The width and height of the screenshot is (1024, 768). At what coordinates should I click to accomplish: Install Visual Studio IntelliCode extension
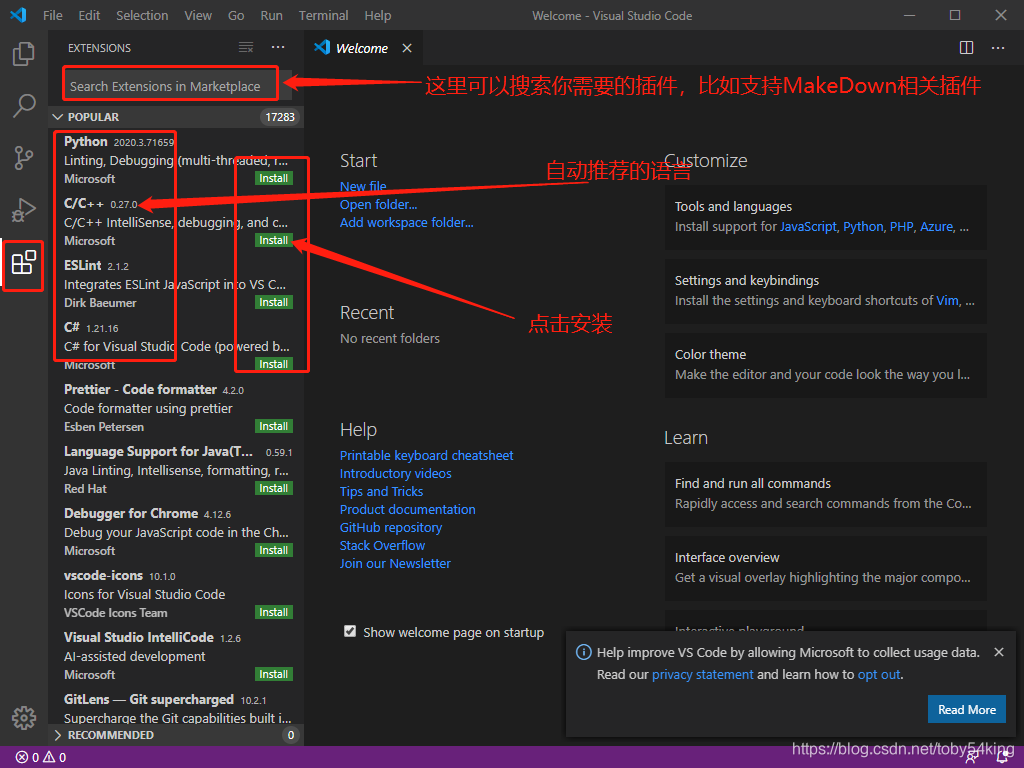coord(274,675)
